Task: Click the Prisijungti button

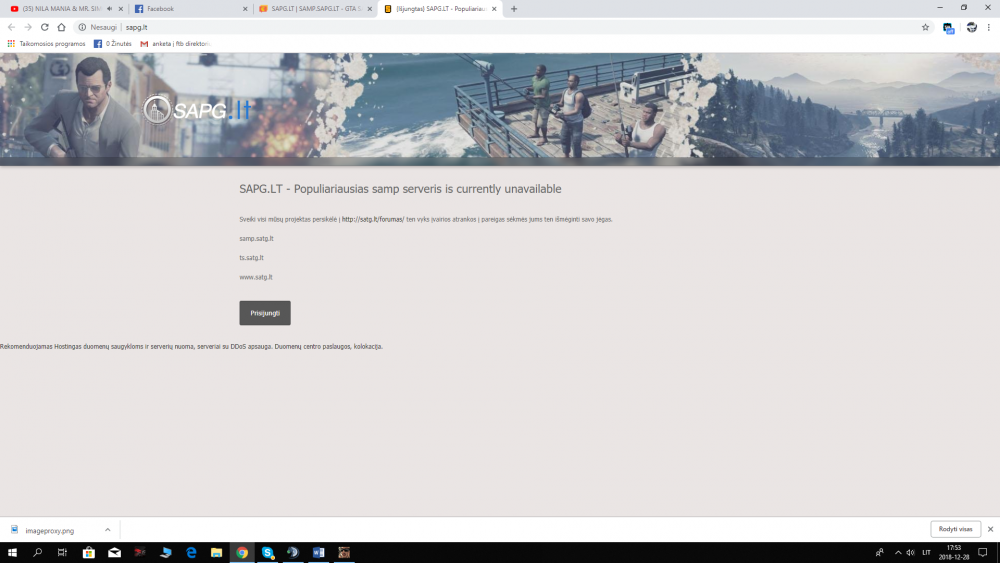Action: [265, 313]
